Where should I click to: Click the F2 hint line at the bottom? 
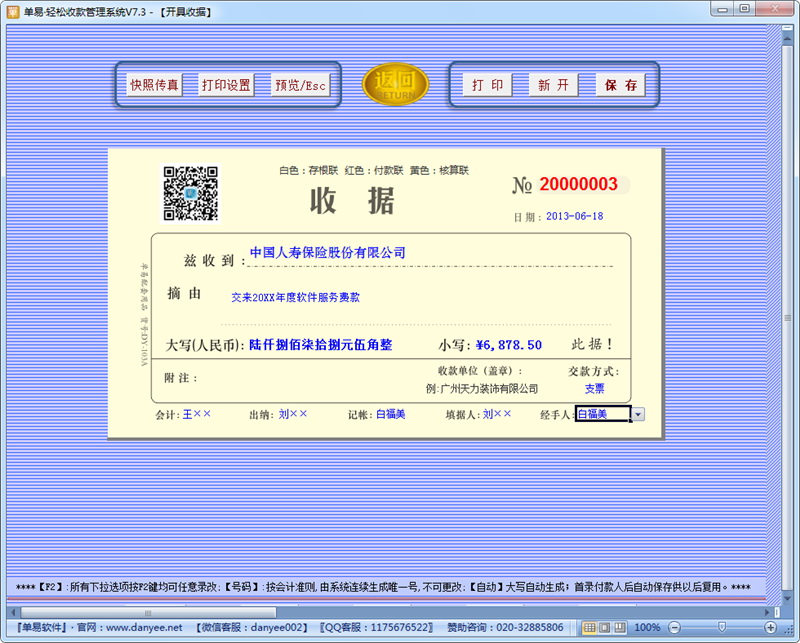point(383,587)
